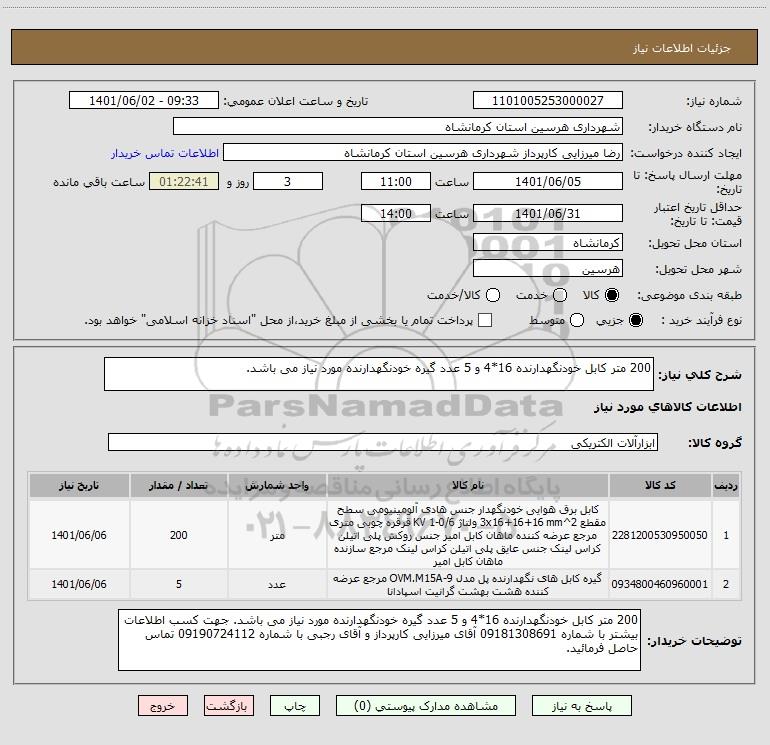Screen dimensions: 770x745
Task: Click price validity date 1401/06/31
Action: 548,213
